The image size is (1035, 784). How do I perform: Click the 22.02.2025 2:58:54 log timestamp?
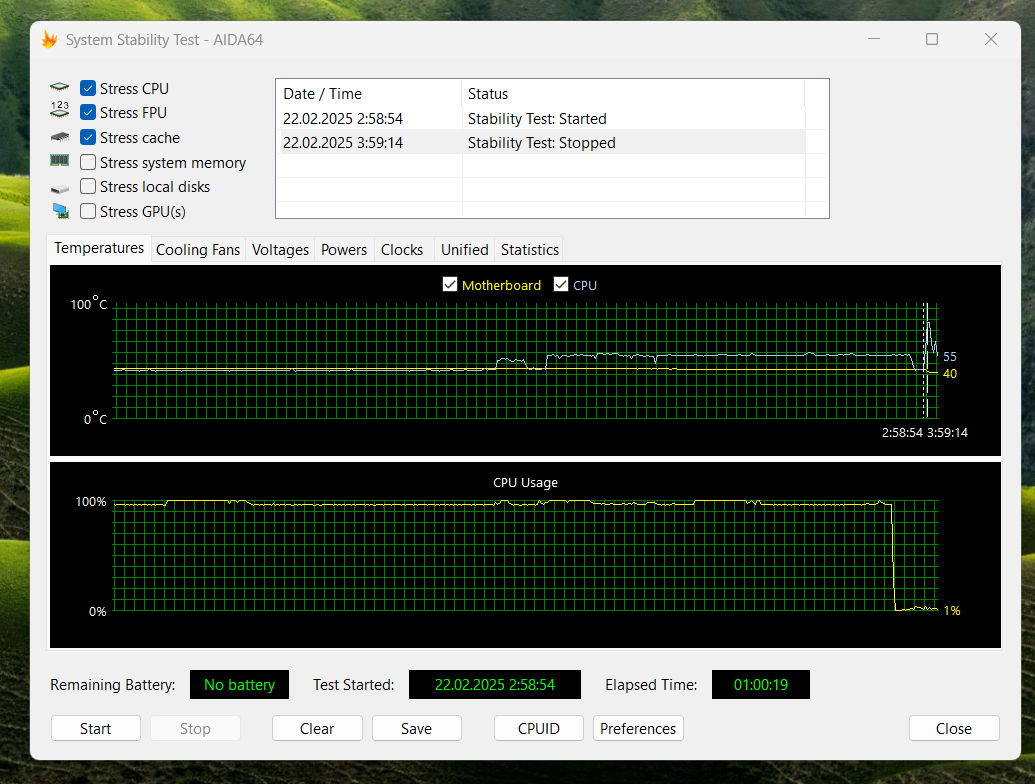pyautogui.click(x=343, y=119)
